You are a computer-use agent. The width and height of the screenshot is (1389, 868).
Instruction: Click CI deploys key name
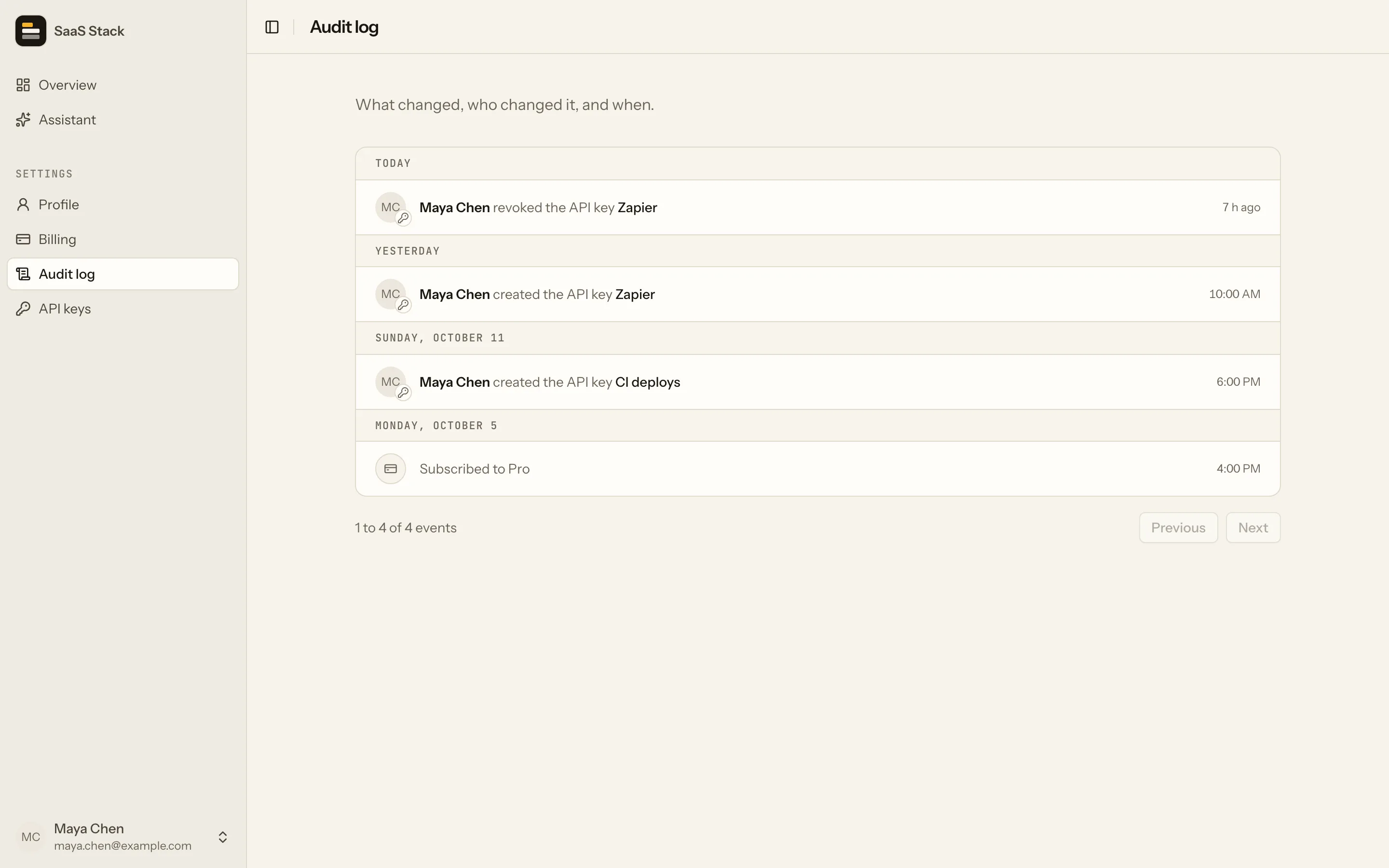pyautogui.click(x=647, y=382)
